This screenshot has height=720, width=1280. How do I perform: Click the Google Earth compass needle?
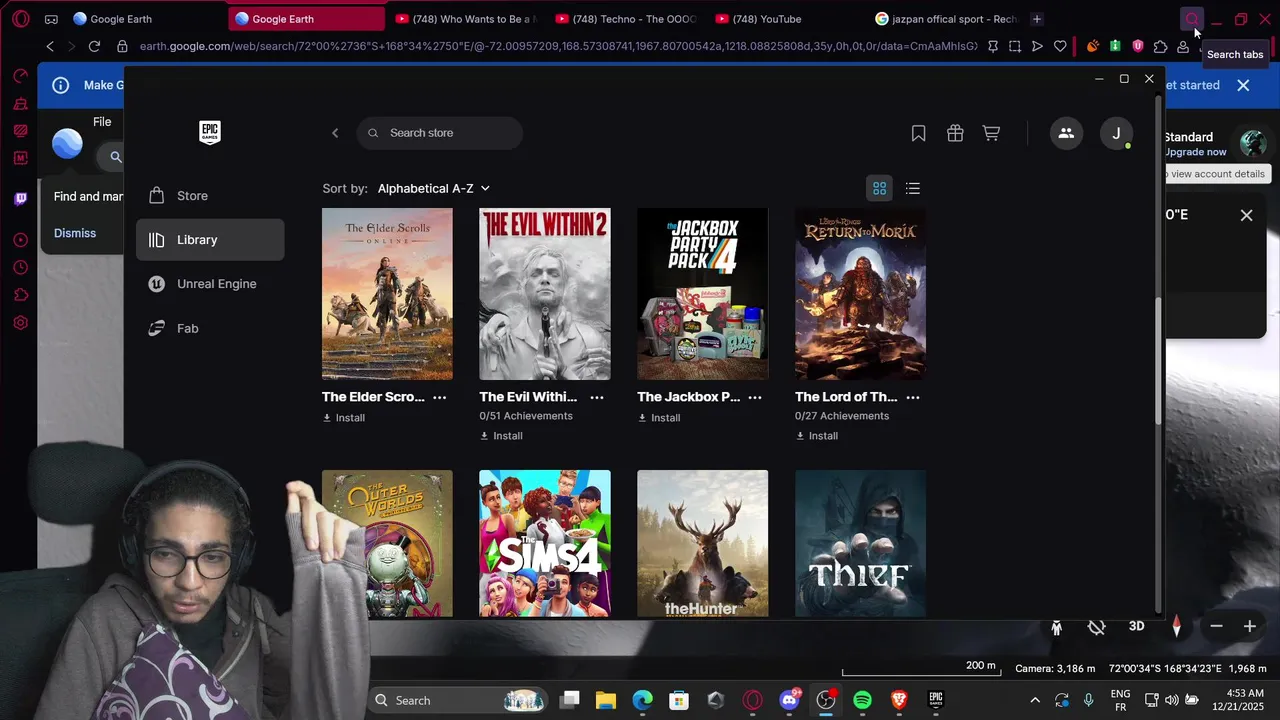1176,626
